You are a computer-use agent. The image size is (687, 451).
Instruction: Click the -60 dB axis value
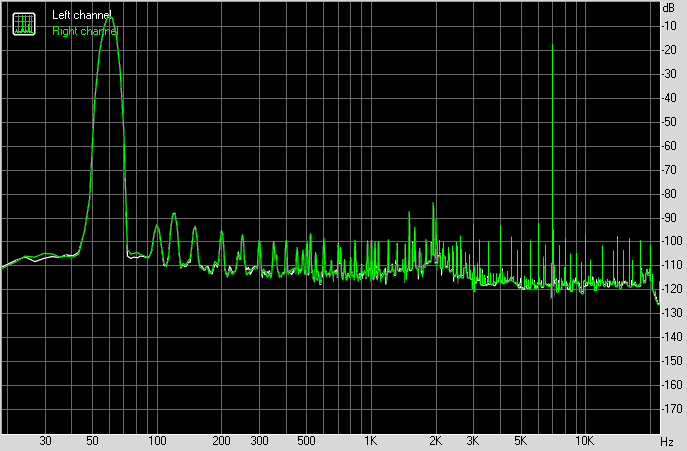pos(669,146)
